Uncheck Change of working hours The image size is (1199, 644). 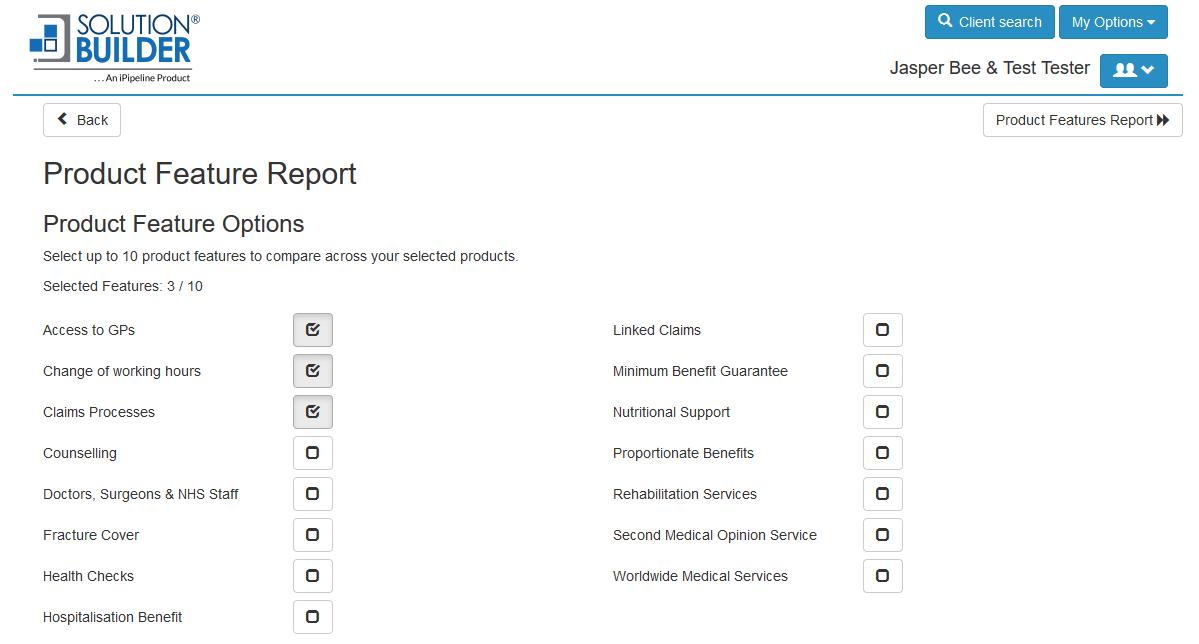pyautogui.click(x=313, y=371)
